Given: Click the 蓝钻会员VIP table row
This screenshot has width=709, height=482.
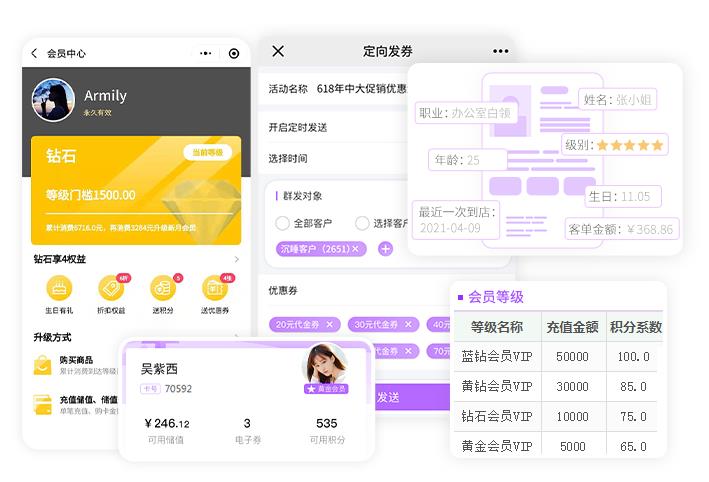Looking at the screenshot, I should (559, 357).
